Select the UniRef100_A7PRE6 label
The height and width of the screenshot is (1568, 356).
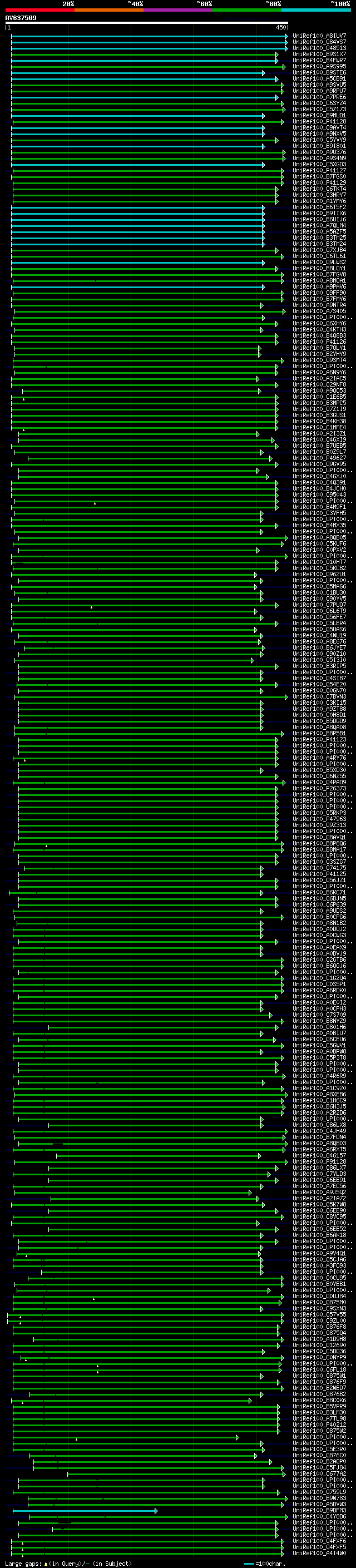[x=319, y=97]
